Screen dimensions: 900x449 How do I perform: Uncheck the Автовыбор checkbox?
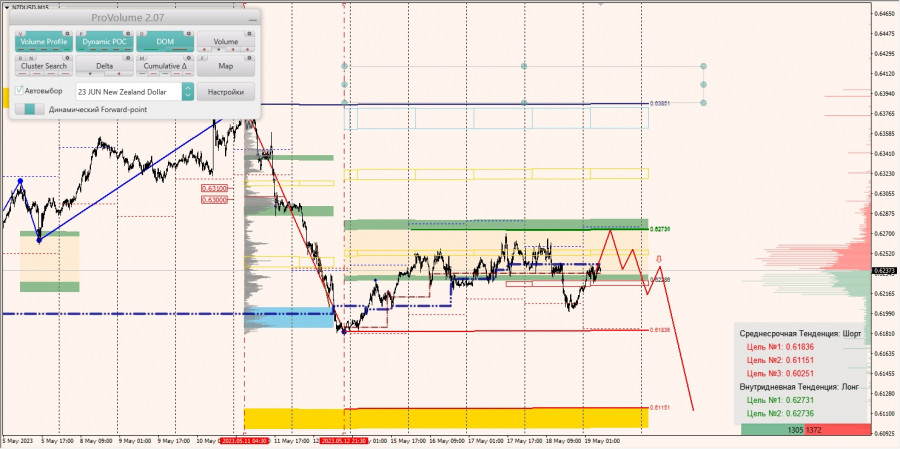(20, 90)
